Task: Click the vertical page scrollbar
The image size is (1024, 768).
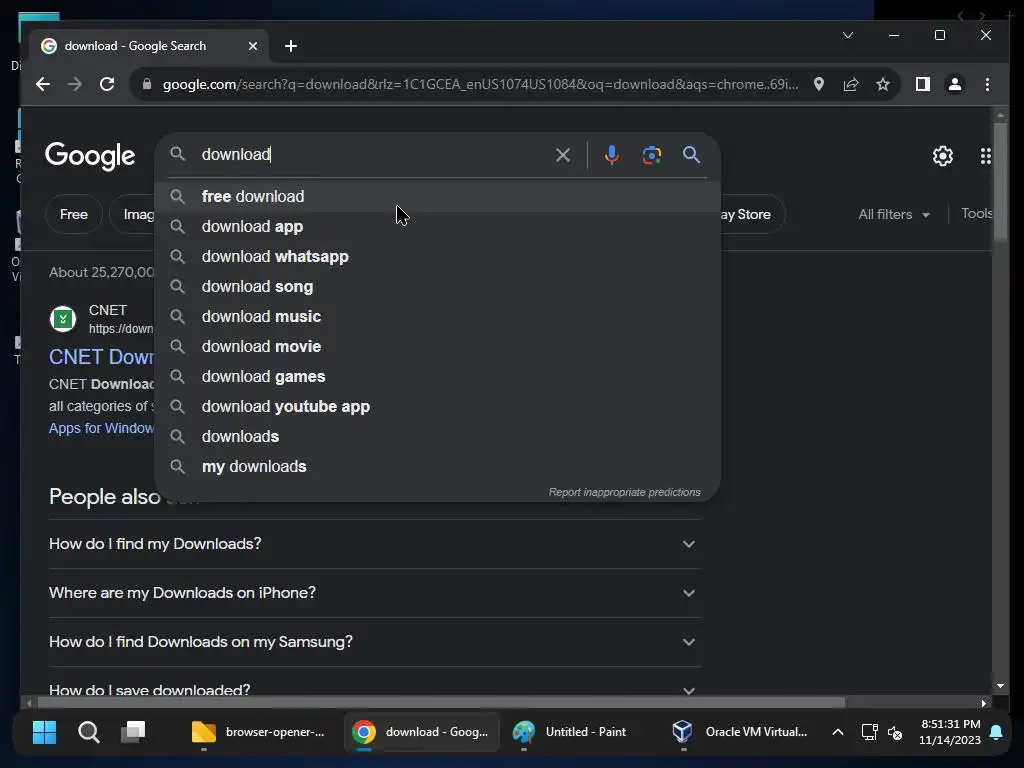Action: tap(1000, 183)
